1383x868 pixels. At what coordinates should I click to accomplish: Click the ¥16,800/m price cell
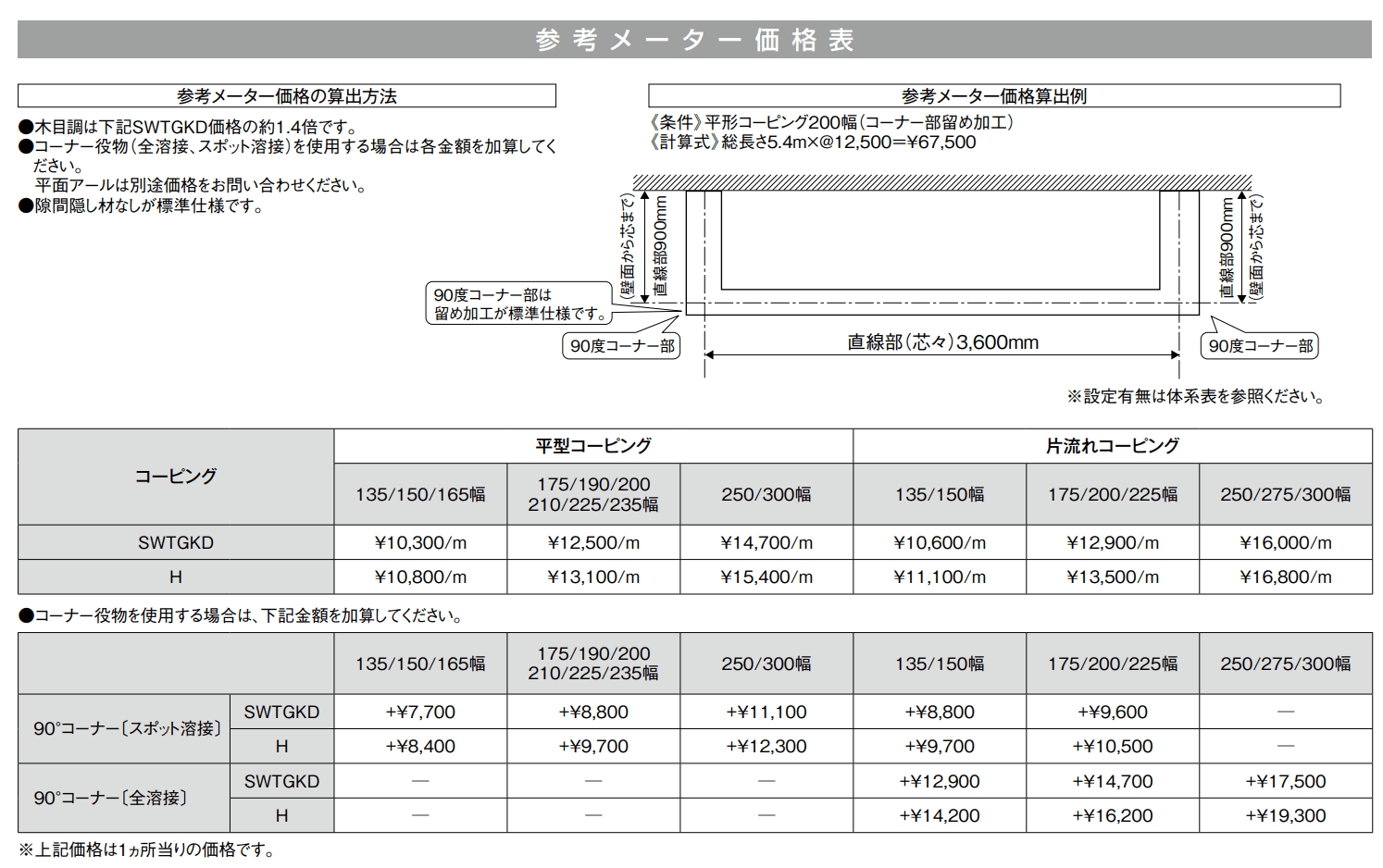point(1286,577)
